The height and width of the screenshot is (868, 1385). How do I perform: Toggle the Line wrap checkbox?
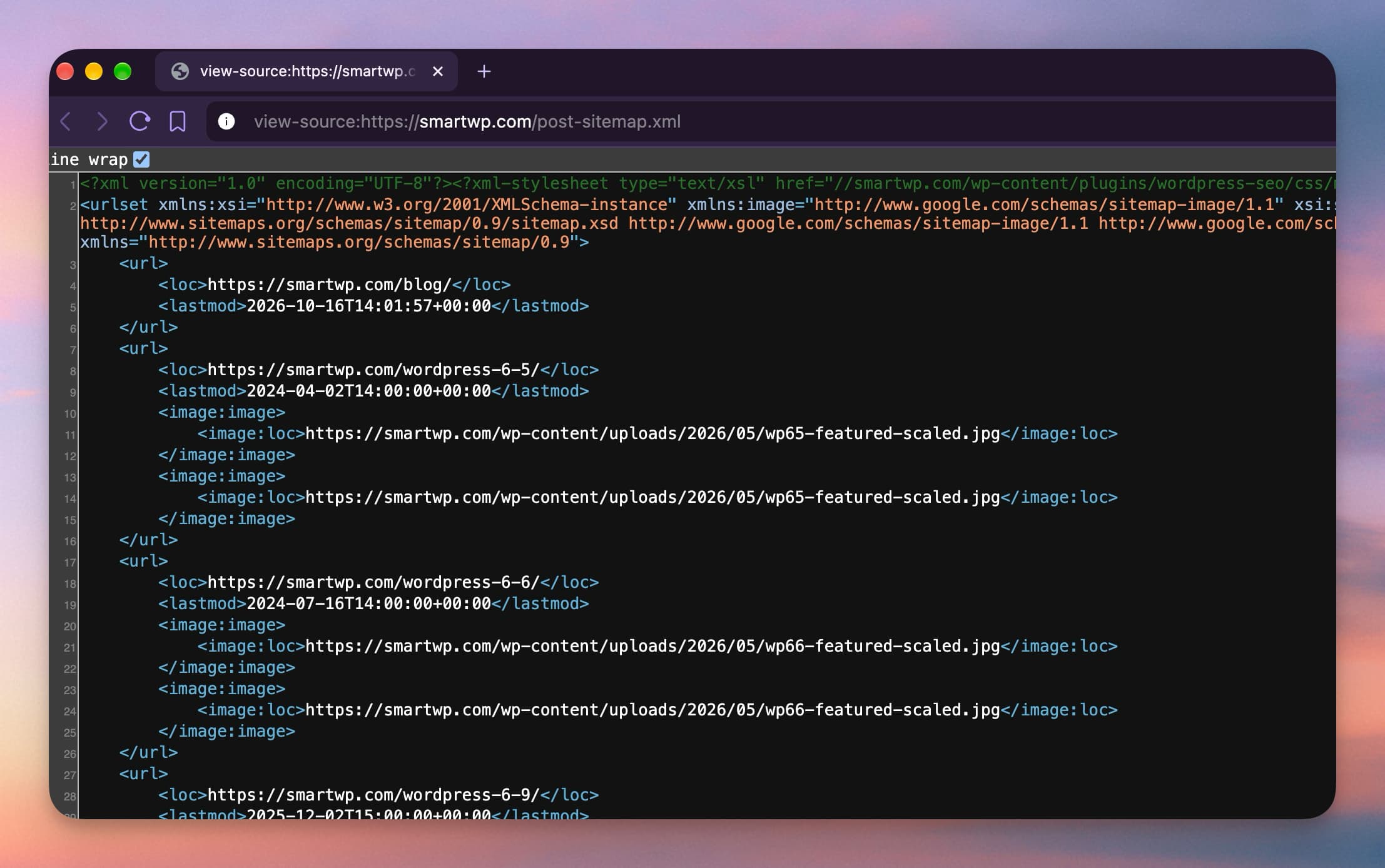pos(142,159)
